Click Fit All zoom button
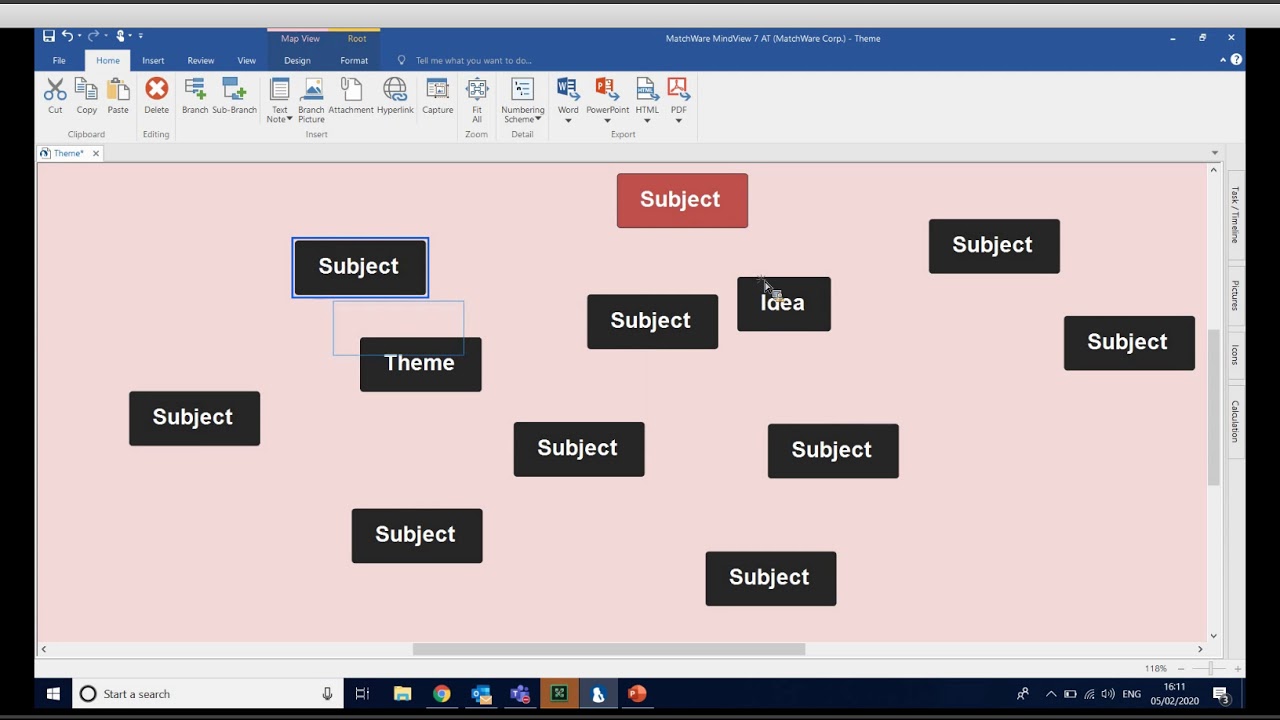1280x720 pixels. click(x=477, y=100)
